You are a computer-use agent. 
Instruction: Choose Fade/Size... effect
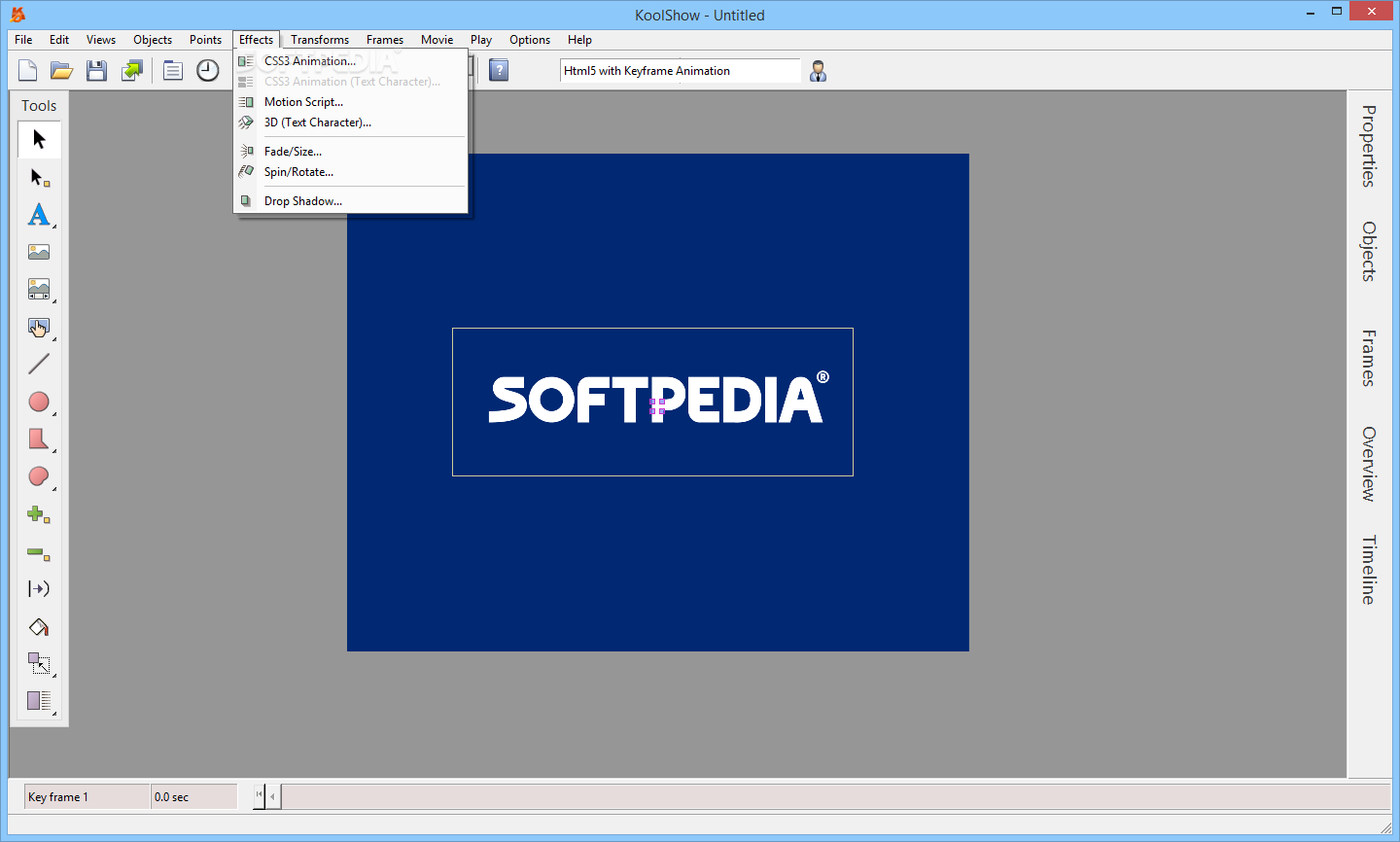[x=351, y=152]
